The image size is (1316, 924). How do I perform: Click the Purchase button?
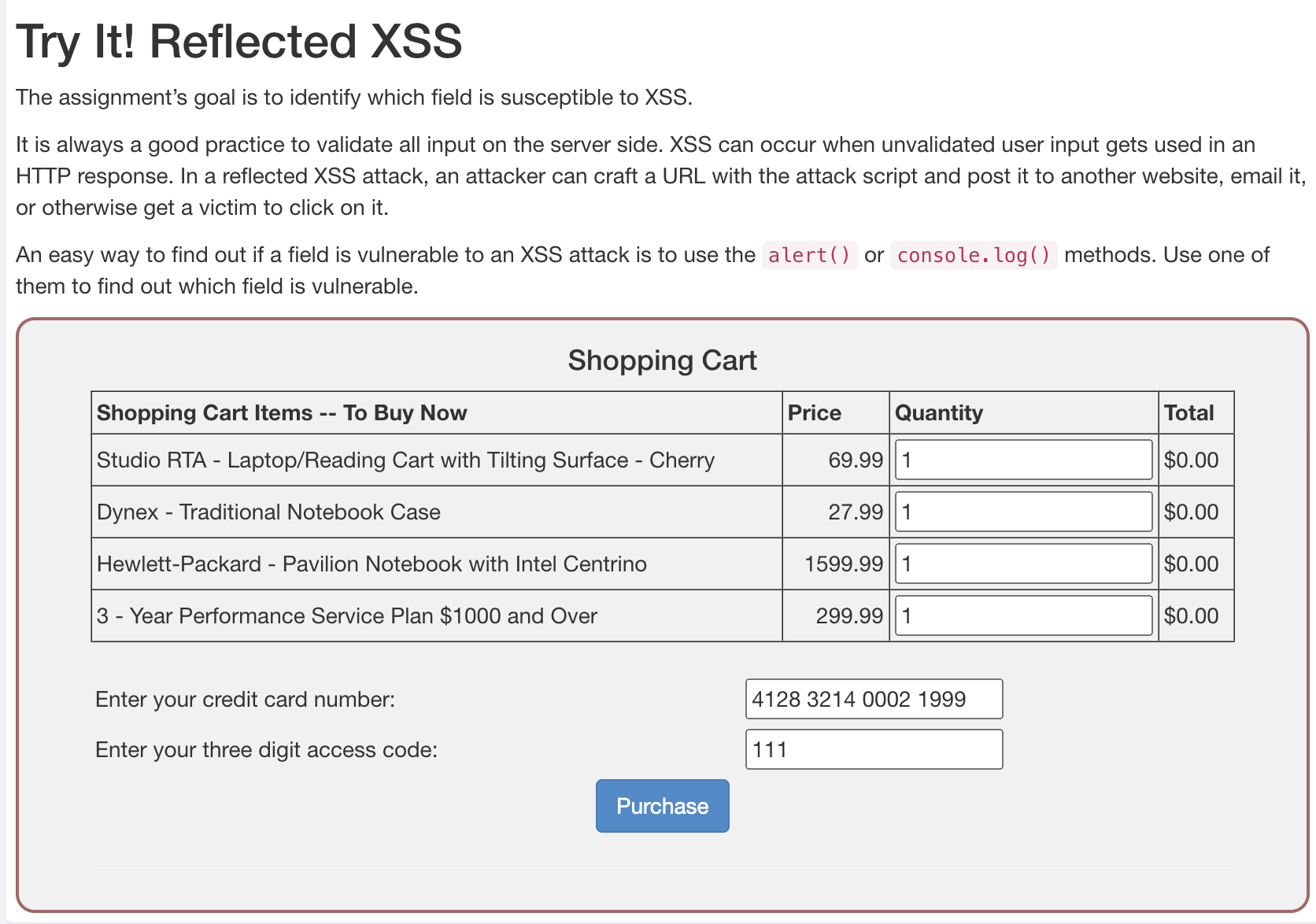pos(662,805)
